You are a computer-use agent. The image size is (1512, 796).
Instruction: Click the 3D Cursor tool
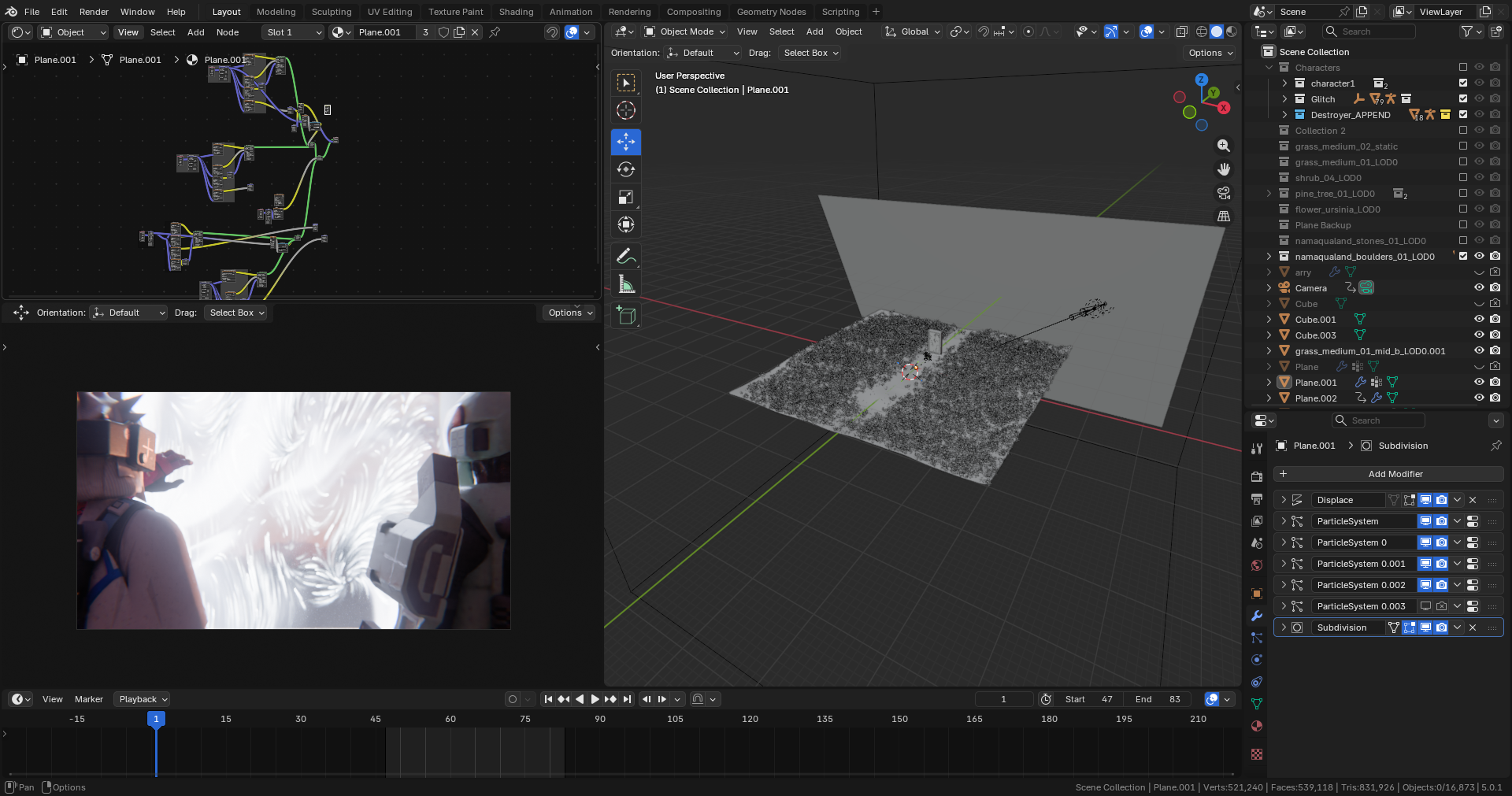coord(626,110)
